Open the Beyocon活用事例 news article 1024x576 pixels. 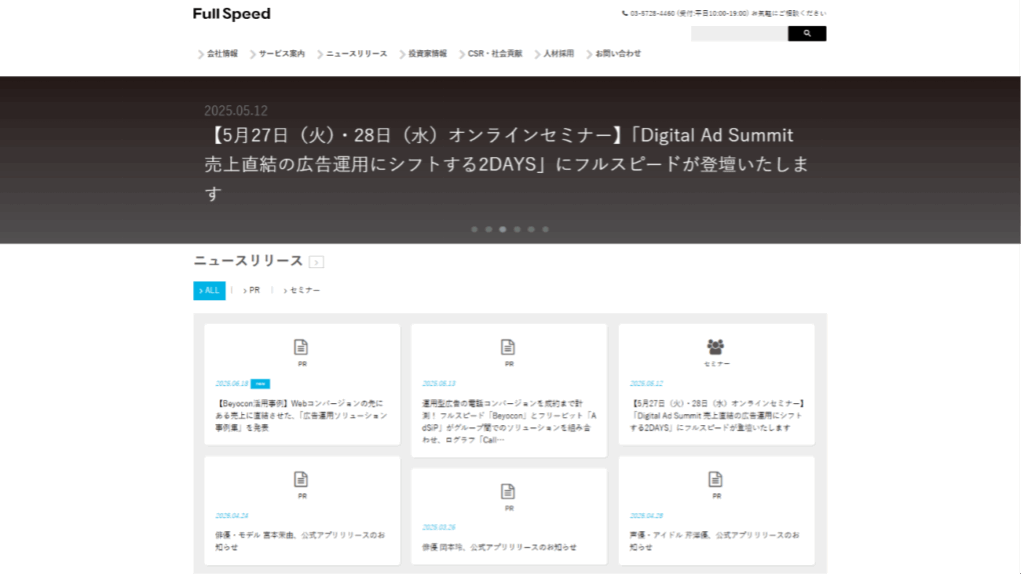pos(301,415)
